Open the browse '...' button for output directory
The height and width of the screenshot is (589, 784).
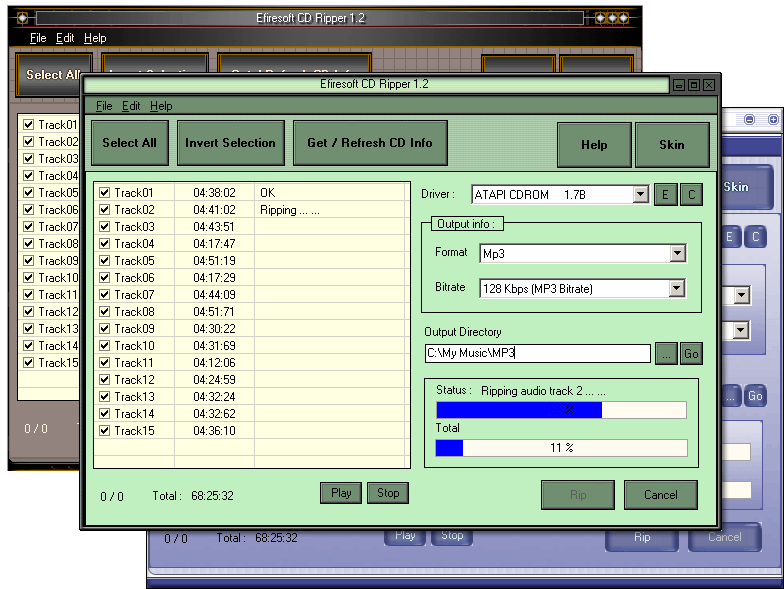(666, 354)
